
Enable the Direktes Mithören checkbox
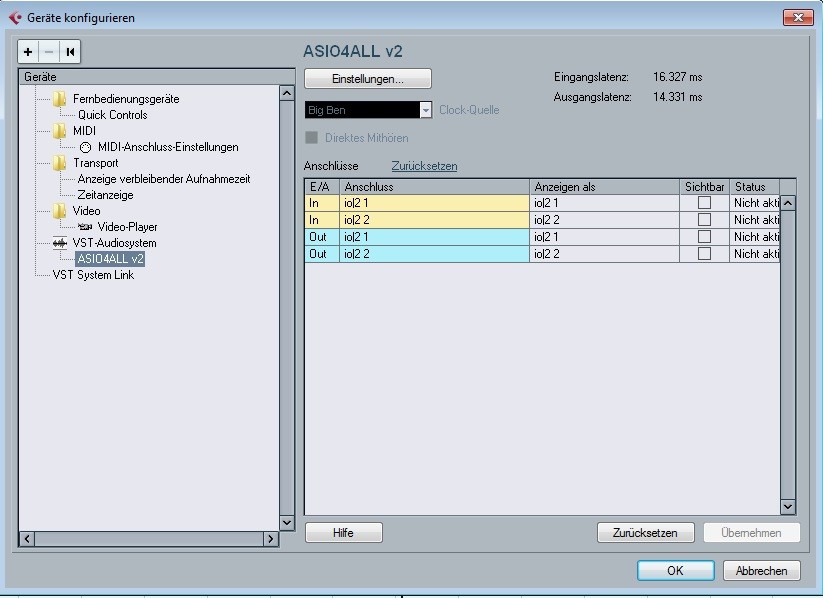click(x=312, y=138)
